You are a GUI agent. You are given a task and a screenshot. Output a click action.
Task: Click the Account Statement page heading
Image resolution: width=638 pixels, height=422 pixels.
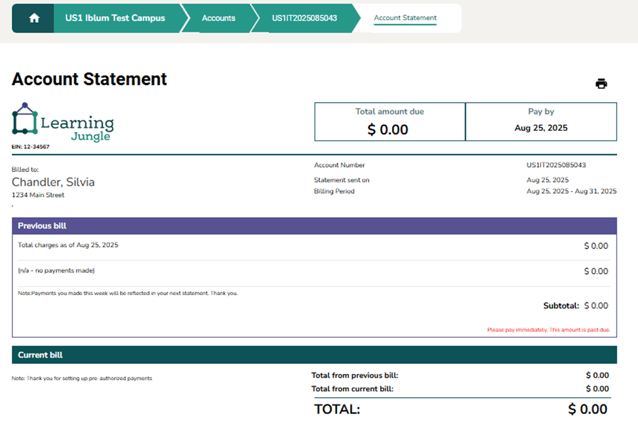pos(89,79)
